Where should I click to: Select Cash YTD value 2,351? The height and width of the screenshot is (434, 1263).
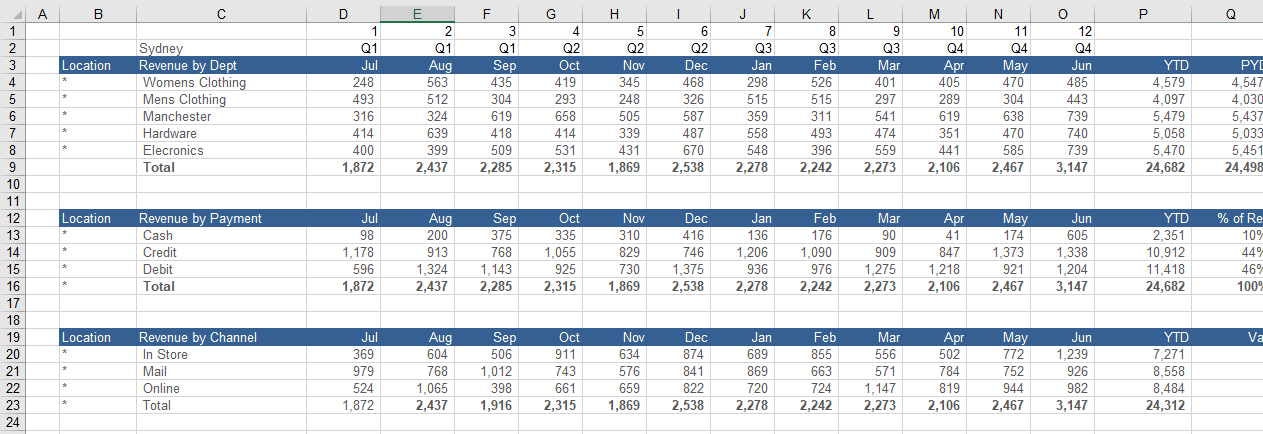[x=1143, y=235]
